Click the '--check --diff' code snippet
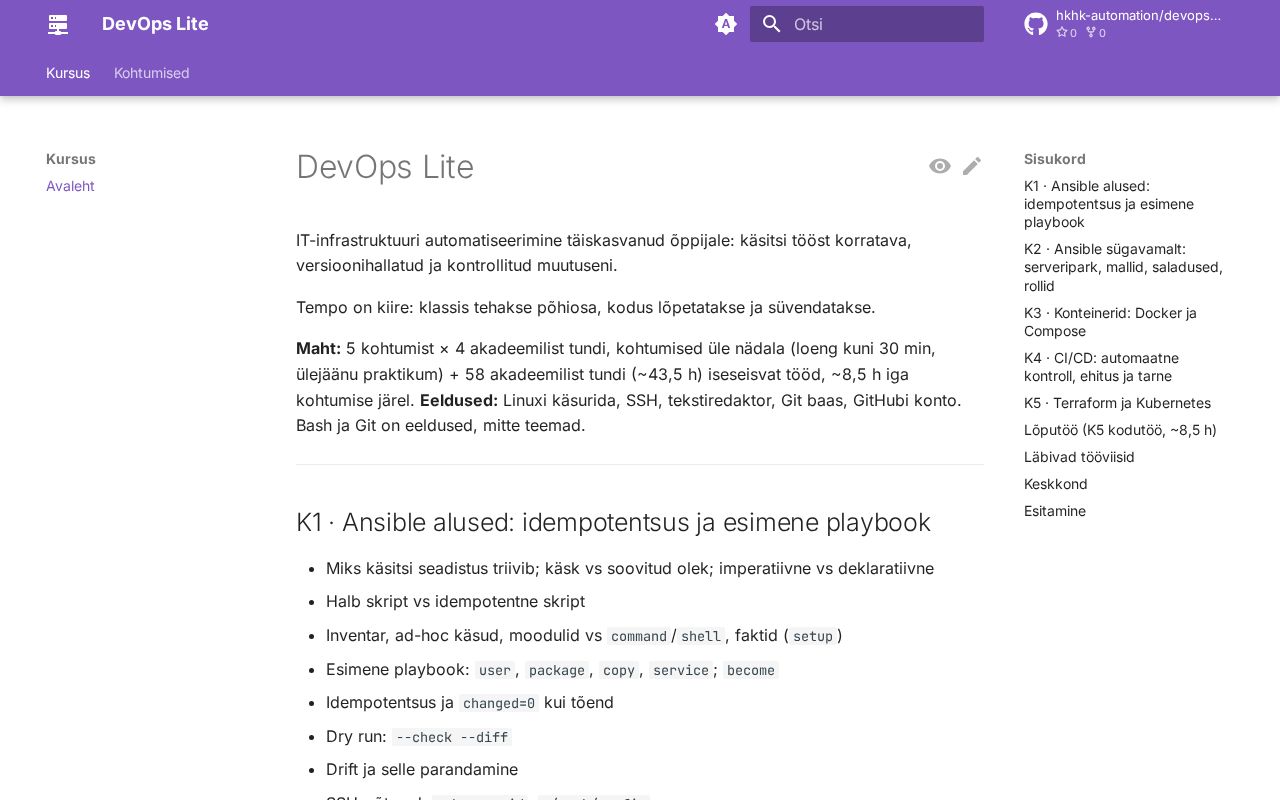Image resolution: width=1280 pixels, height=800 pixels. pyautogui.click(x=451, y=737)
